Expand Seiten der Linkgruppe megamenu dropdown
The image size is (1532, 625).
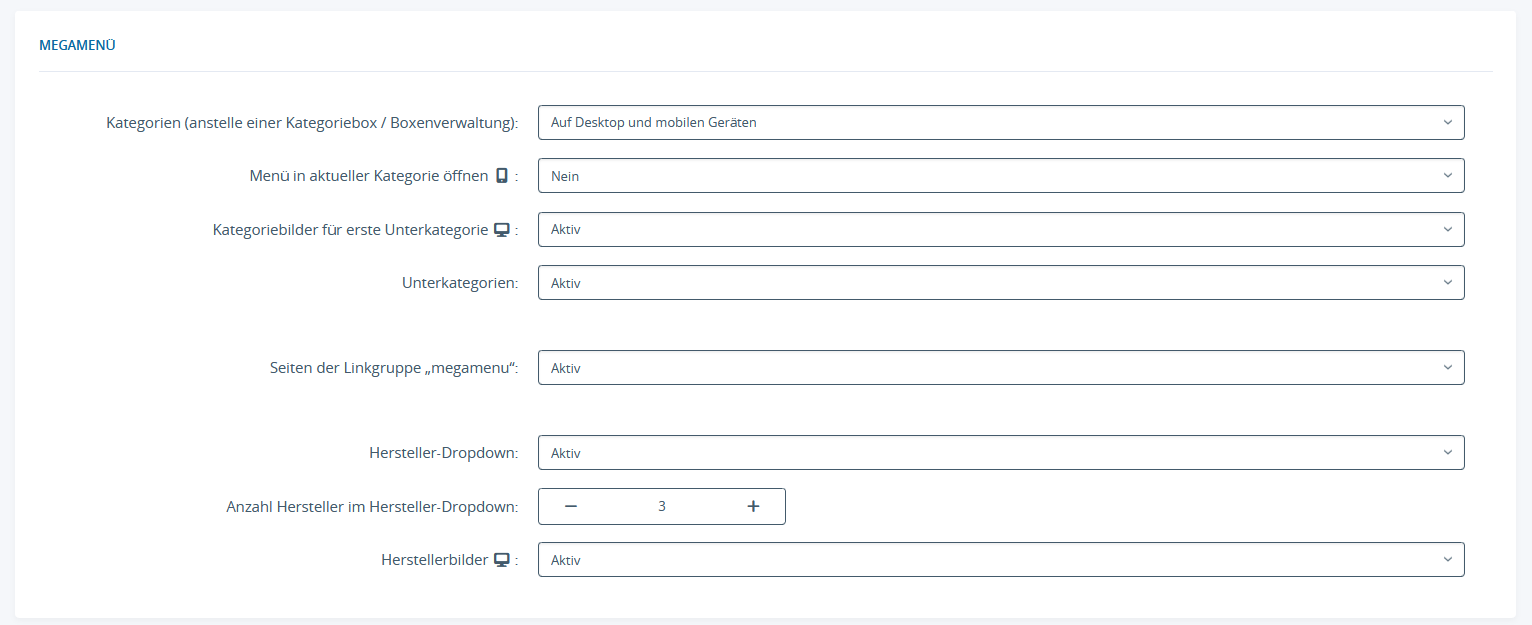(x=1001, y=368)
